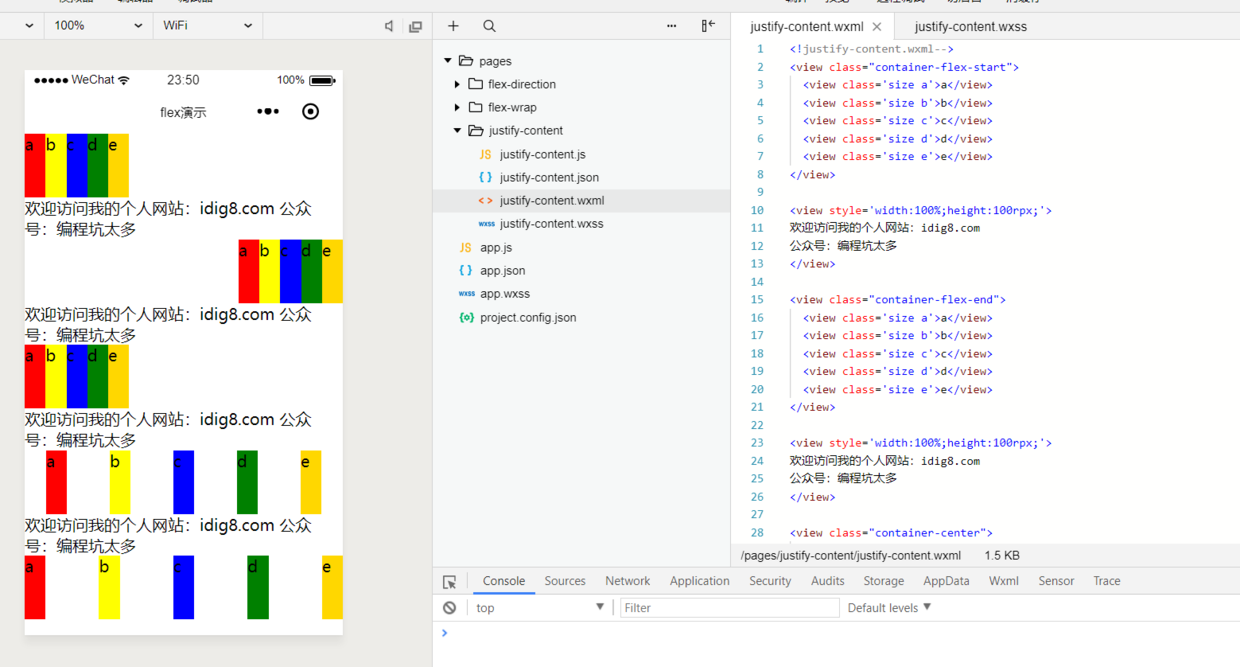
Task: Collapse the file tree panel icon
Action: 708,26
